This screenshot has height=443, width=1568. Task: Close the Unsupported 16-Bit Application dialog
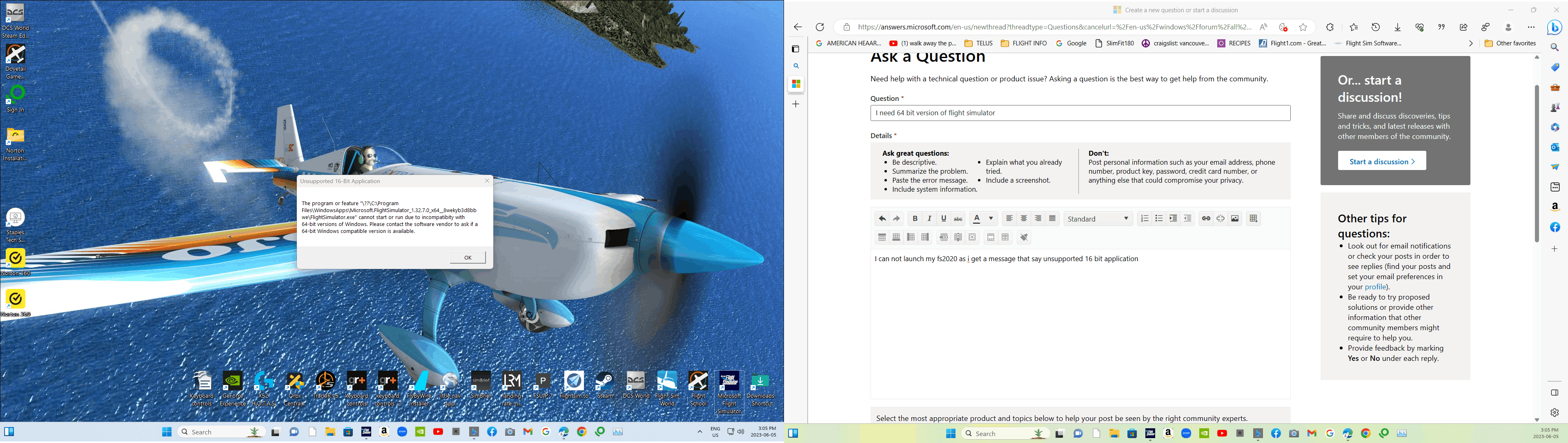(487, 181)
